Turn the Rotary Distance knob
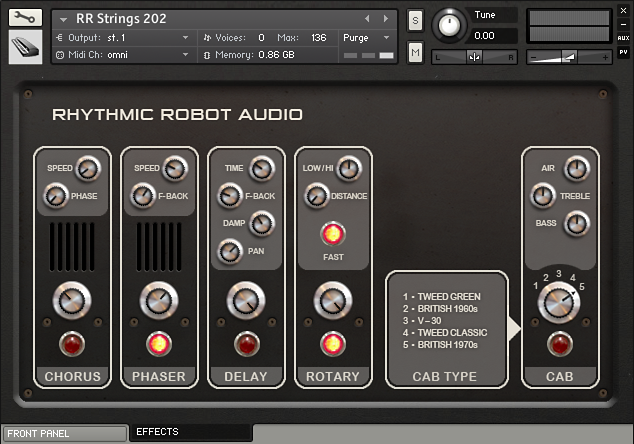Image resolution: width=634 pixels, height=444 pixels. (x=317, y=196)
